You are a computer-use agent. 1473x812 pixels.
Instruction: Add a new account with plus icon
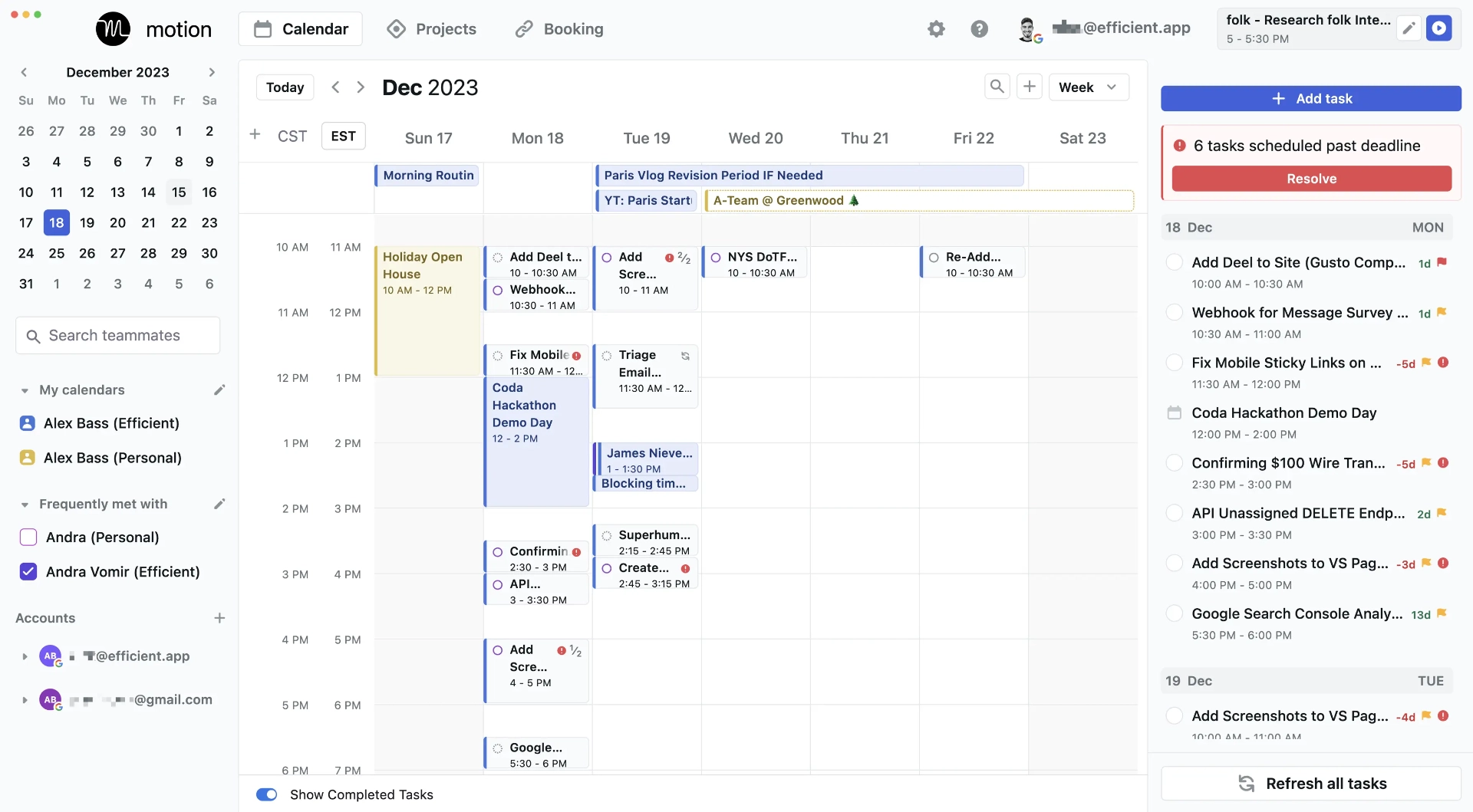click(x=219, y=618)
